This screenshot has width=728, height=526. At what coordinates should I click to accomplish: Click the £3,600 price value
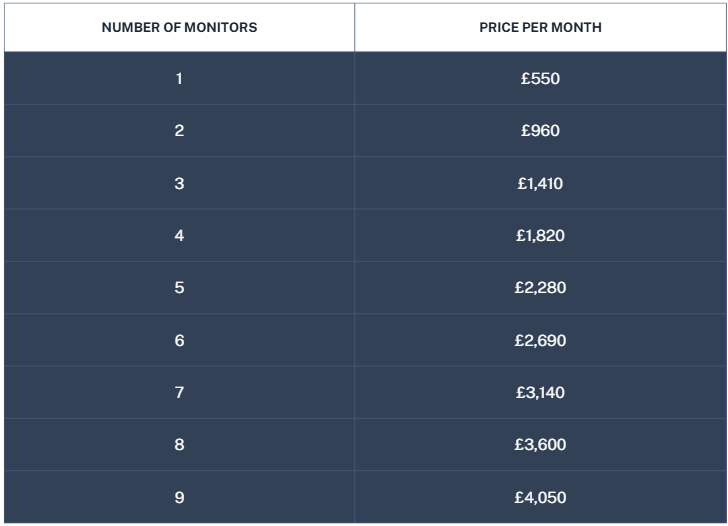click(x=540, y=444)
